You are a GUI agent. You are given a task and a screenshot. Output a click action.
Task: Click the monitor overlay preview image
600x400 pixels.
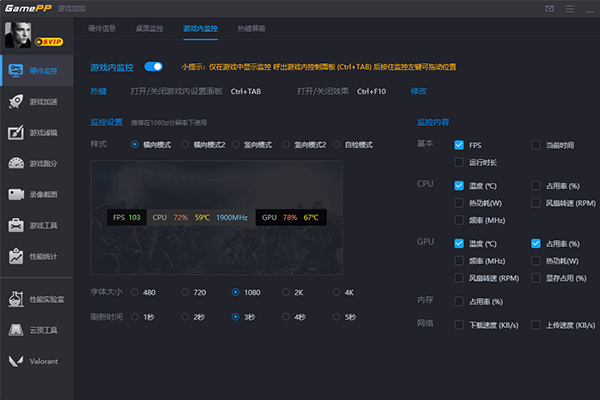(x=217, y=217)
